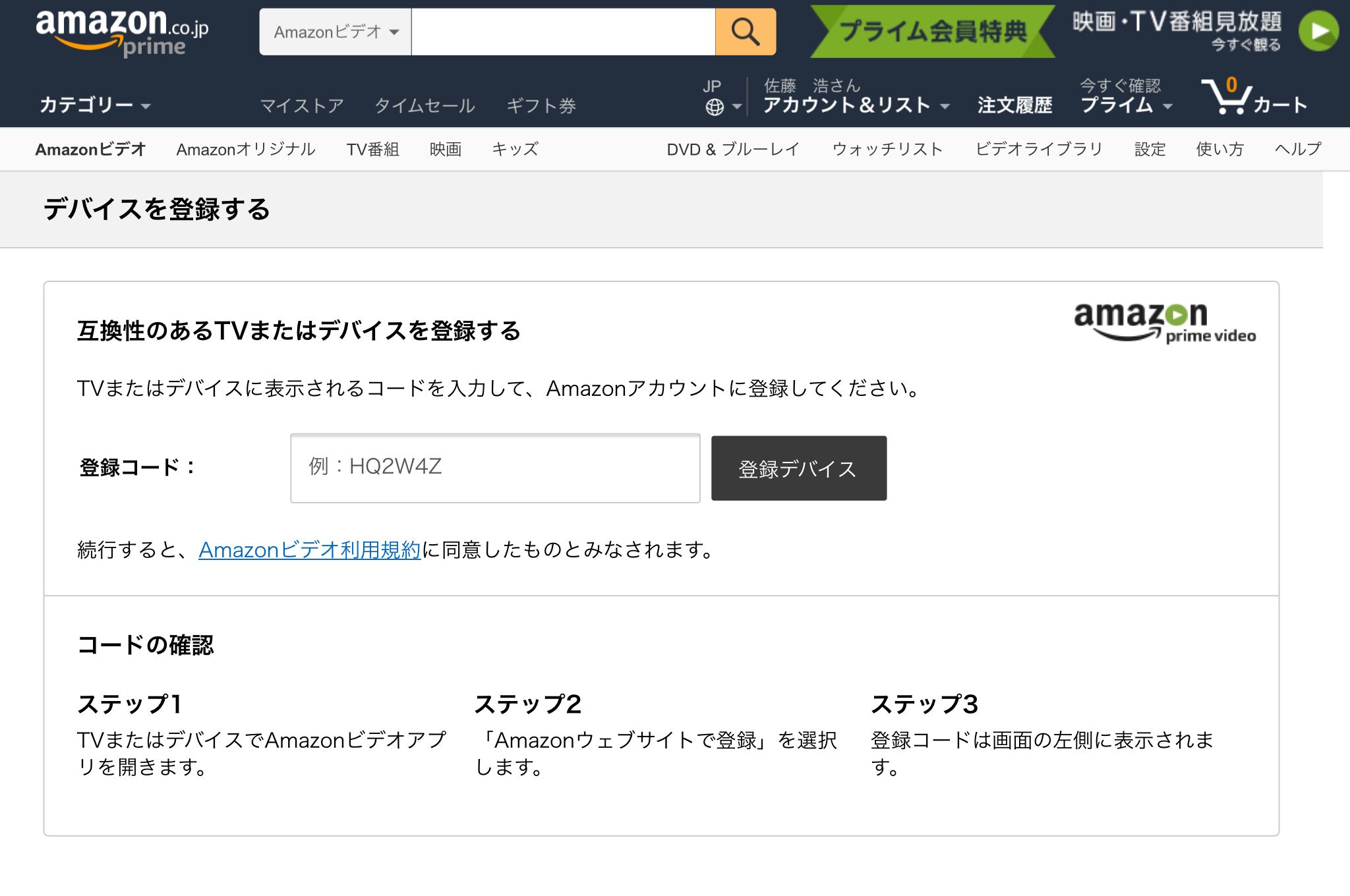Click the プライム会員特典 banner
Viewport: 1350px width, 896px height.
point(933,31)
